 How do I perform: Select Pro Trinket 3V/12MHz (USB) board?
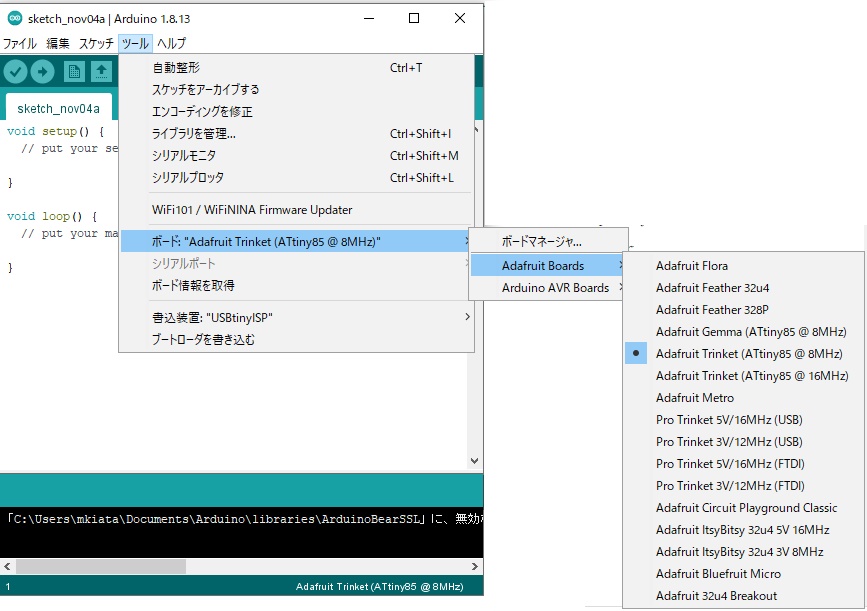click(744, 442)
